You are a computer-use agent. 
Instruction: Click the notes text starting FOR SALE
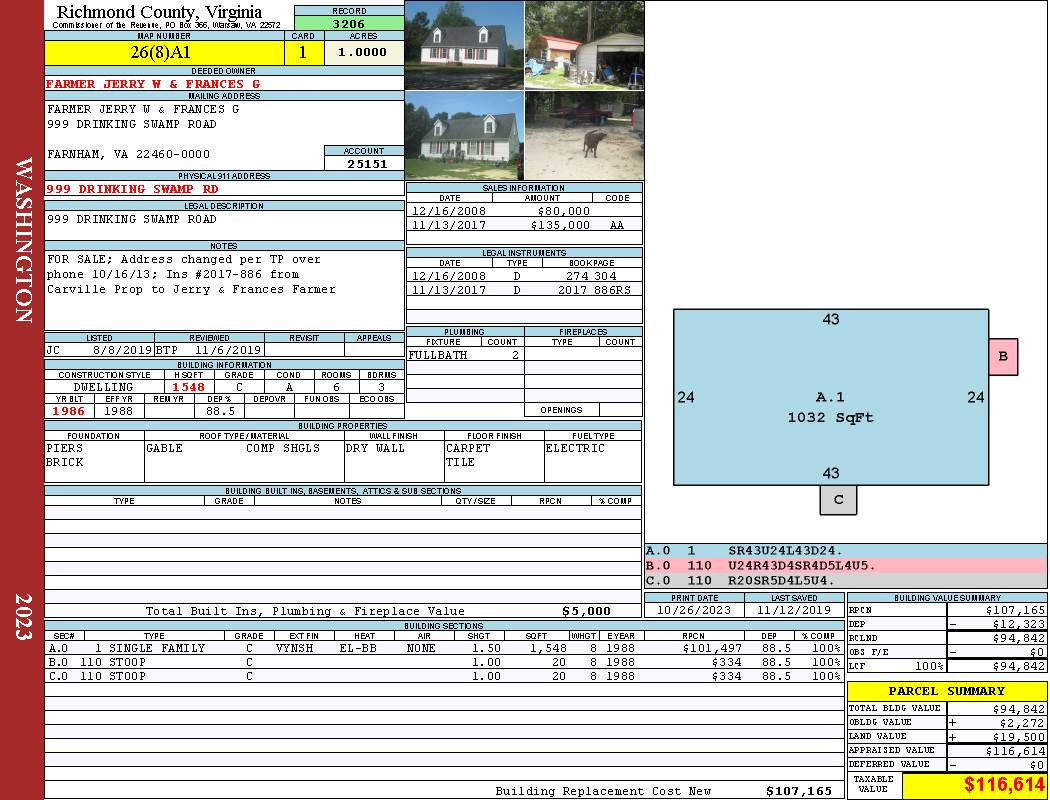point(191,274)
